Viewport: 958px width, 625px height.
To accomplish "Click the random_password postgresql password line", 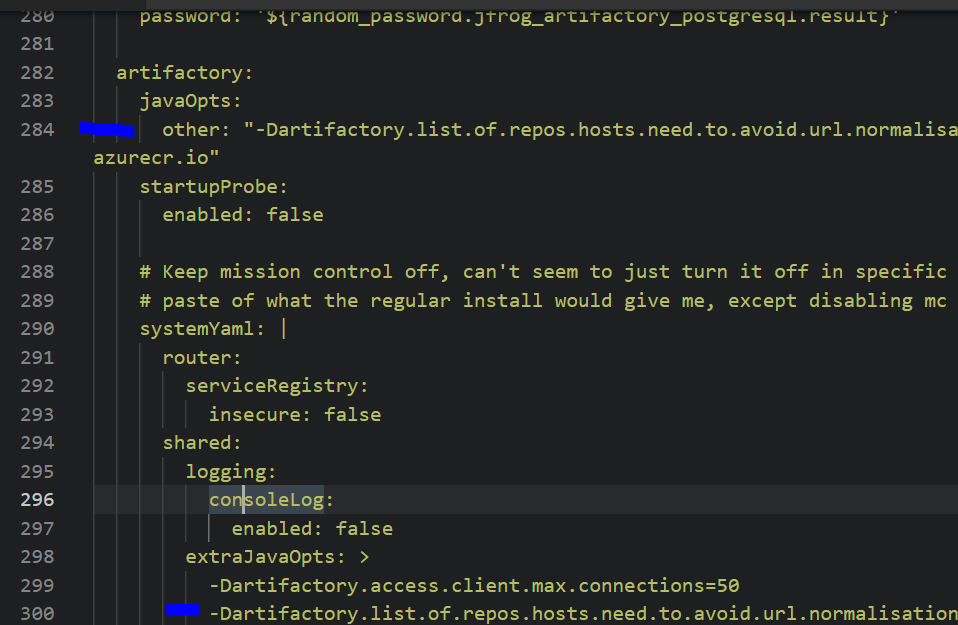I will (x=518, y=16).
